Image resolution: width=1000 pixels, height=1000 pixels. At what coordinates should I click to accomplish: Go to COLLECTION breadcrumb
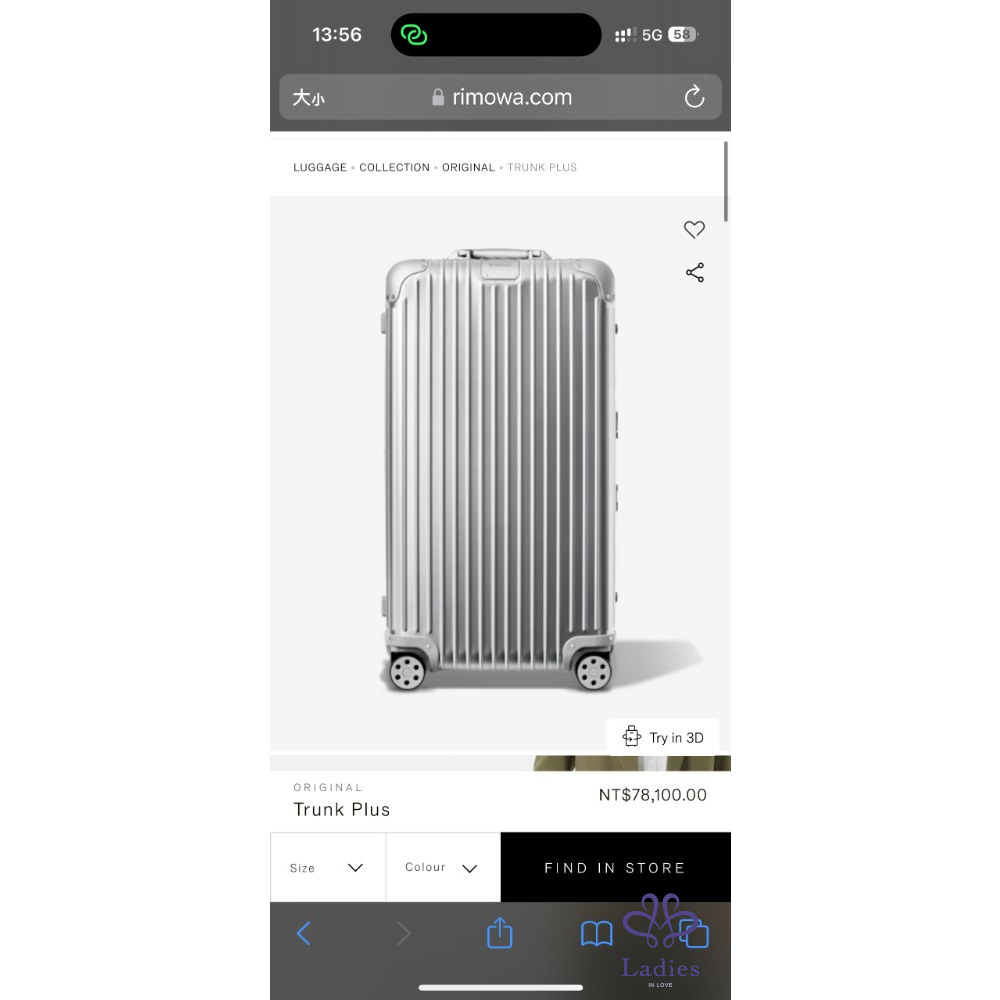(x=394, y=167)
